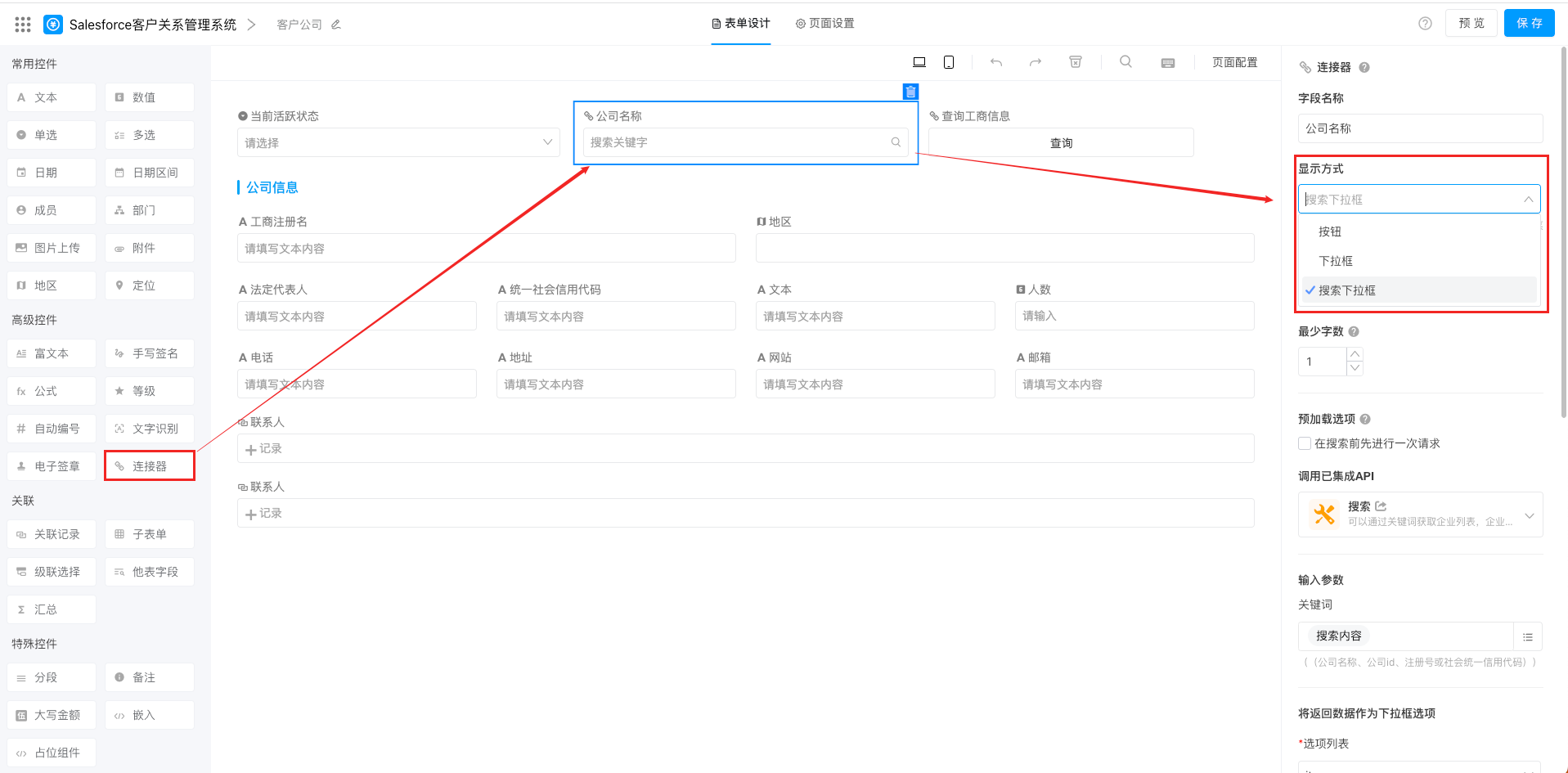Select the 文本 text control
The height and width of the screenshot is (773, 1568).
pos(51,97)
